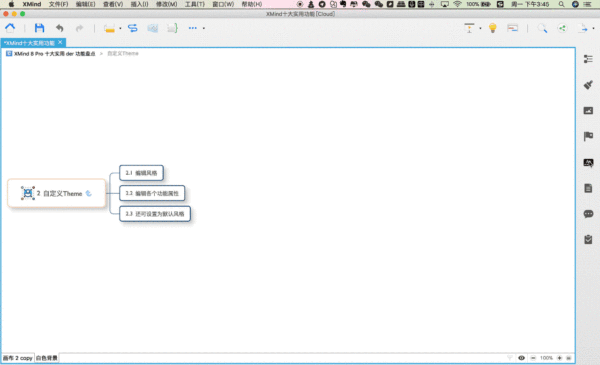Select subtopic 2.3 还可设置为默认风格
The width and height of the screenshot is (600, 365).
point(155,213)
